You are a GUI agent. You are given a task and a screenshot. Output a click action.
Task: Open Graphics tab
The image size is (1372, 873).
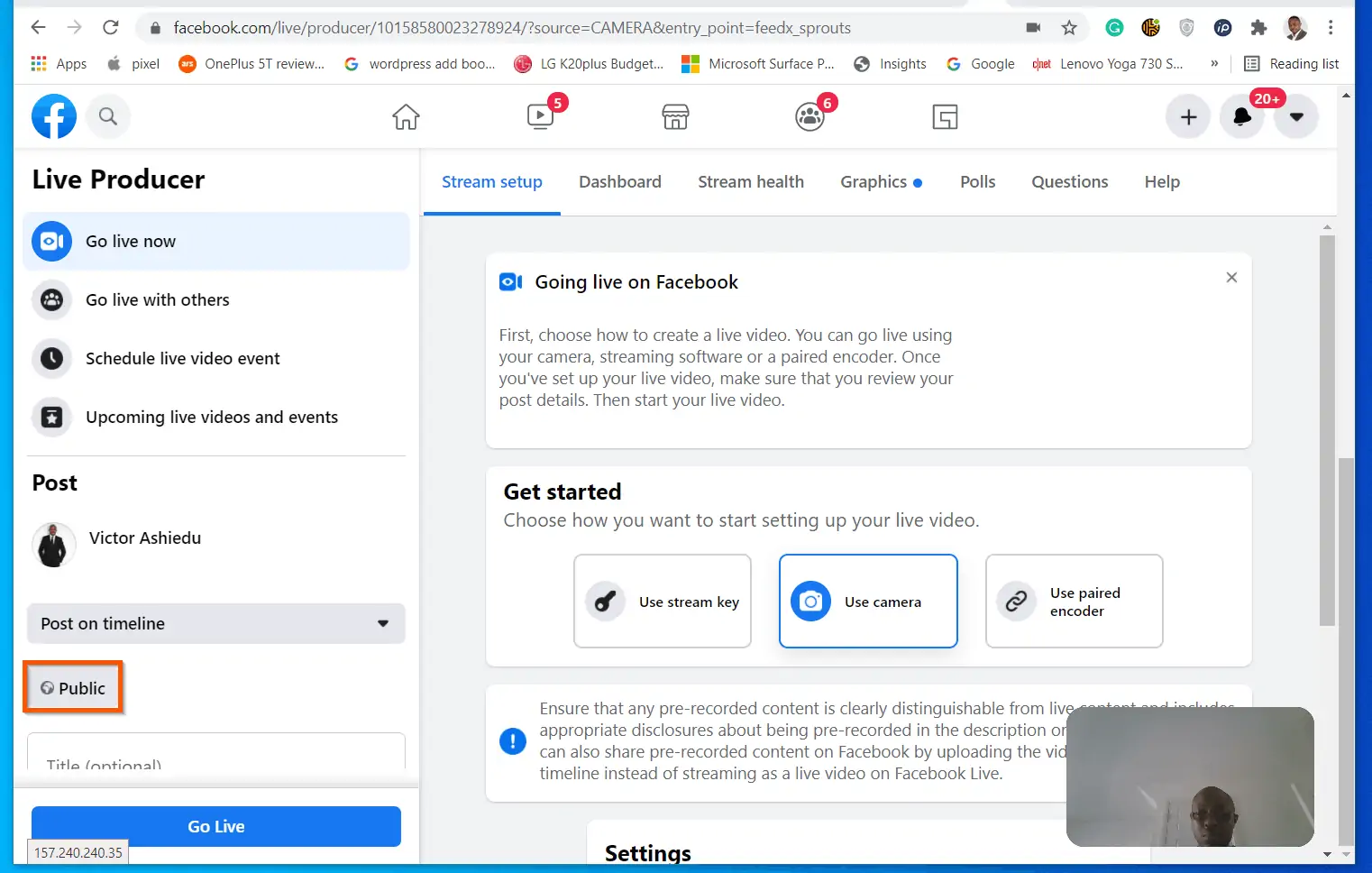(881, 182)
